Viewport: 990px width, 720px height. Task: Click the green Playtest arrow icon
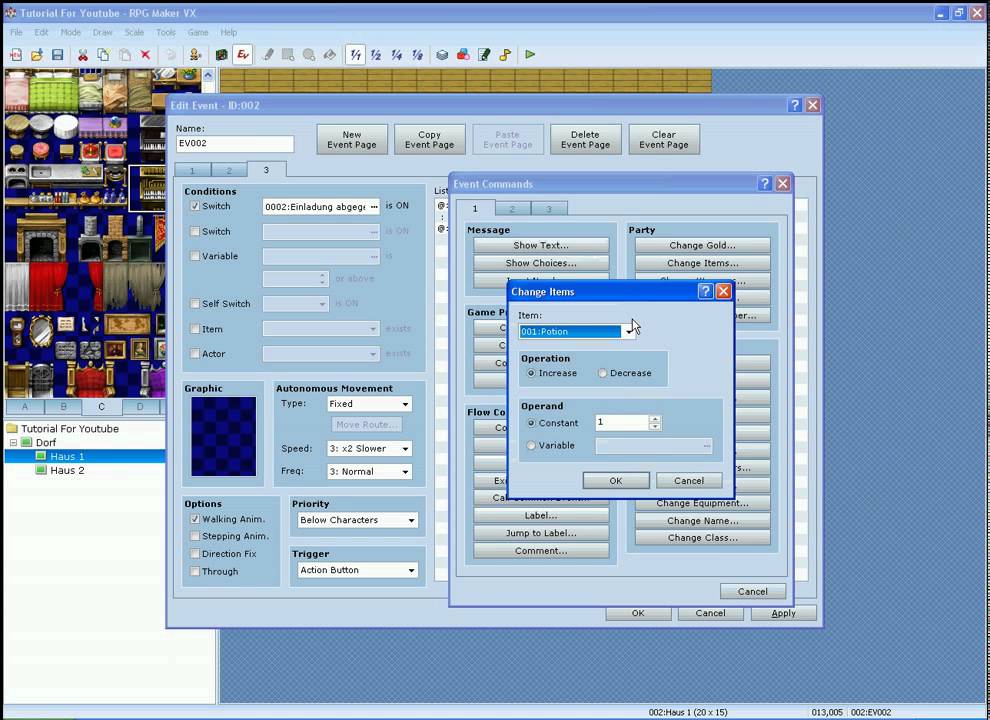coord(530,55)
